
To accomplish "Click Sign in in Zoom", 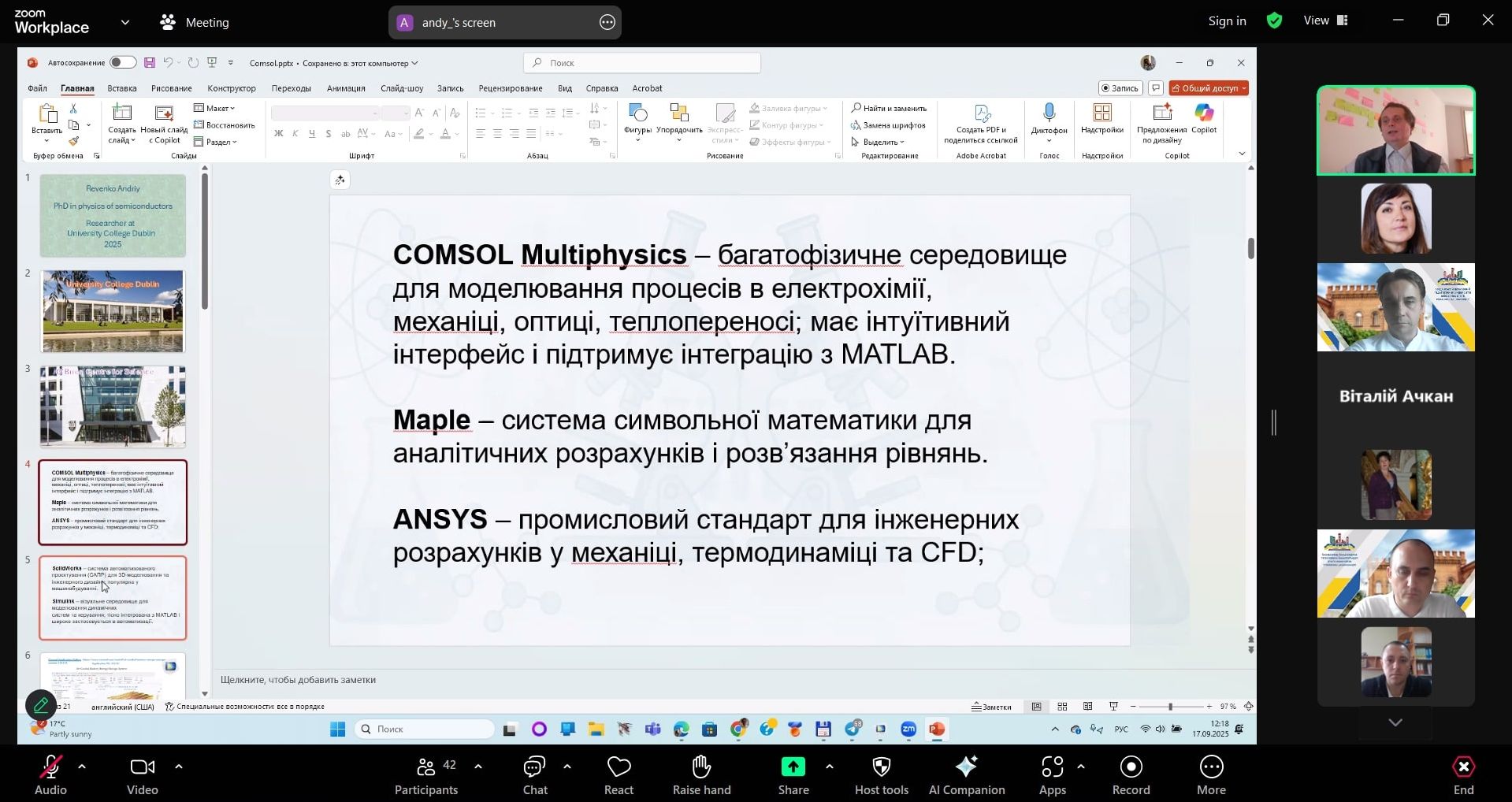I will click(x=1227, y=21).
